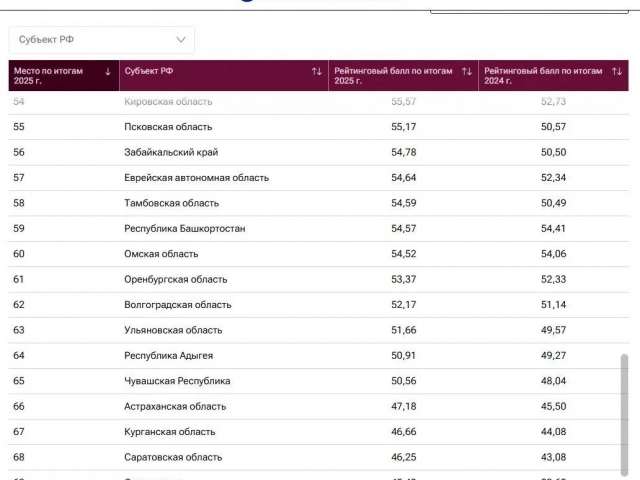Click 2024 score 49,27 value
Viewport: 640px width, 480px height.
pyautogui.click(x=553, y=356)
